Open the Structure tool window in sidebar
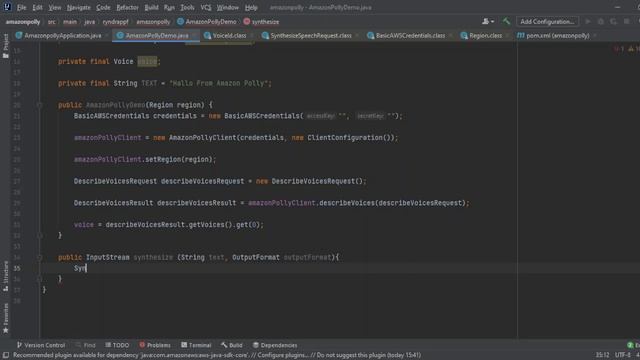 (x=5, y=276)
